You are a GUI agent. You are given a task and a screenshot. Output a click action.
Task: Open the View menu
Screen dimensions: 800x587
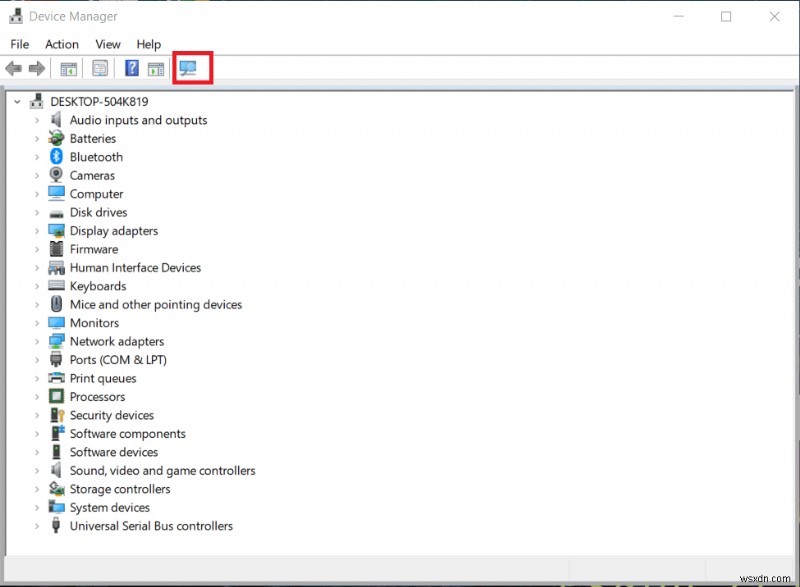(x=107, y=44)
